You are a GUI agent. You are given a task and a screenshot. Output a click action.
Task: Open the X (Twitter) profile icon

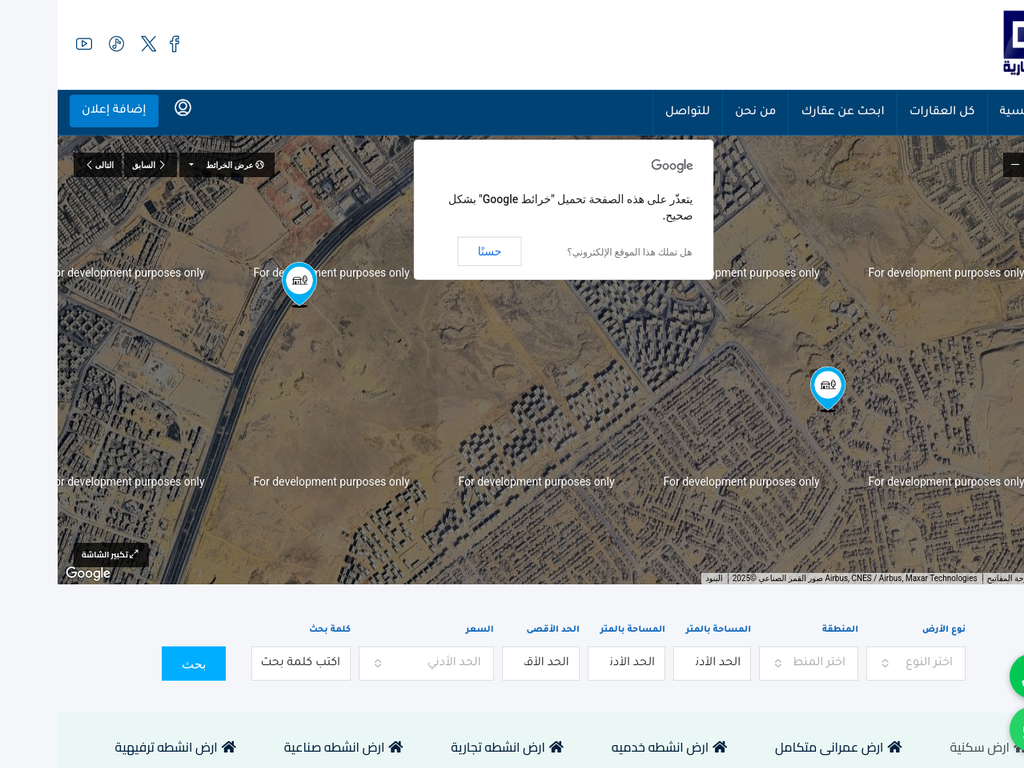point(148,44)
